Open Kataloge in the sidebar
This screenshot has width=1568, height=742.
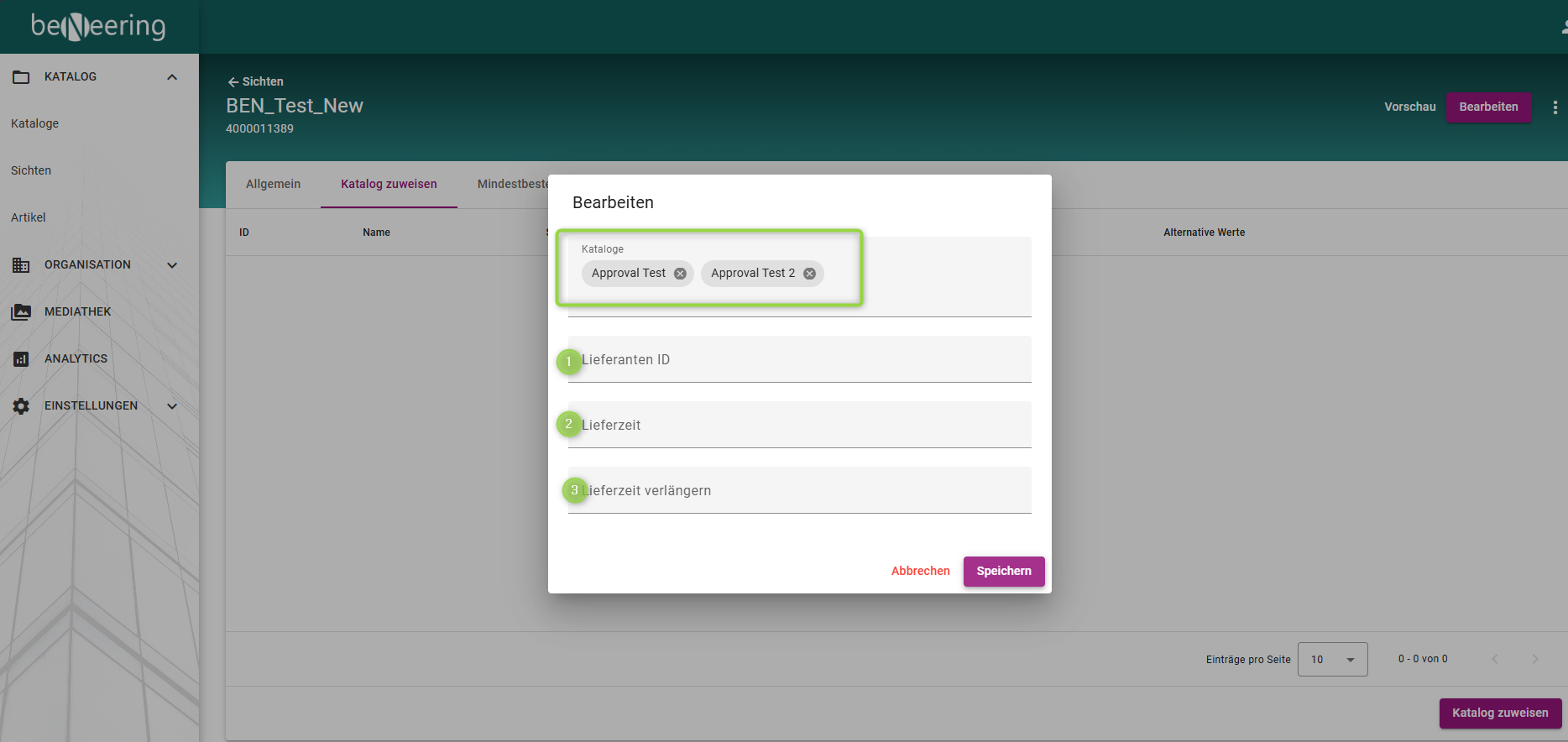click(35, 123)
